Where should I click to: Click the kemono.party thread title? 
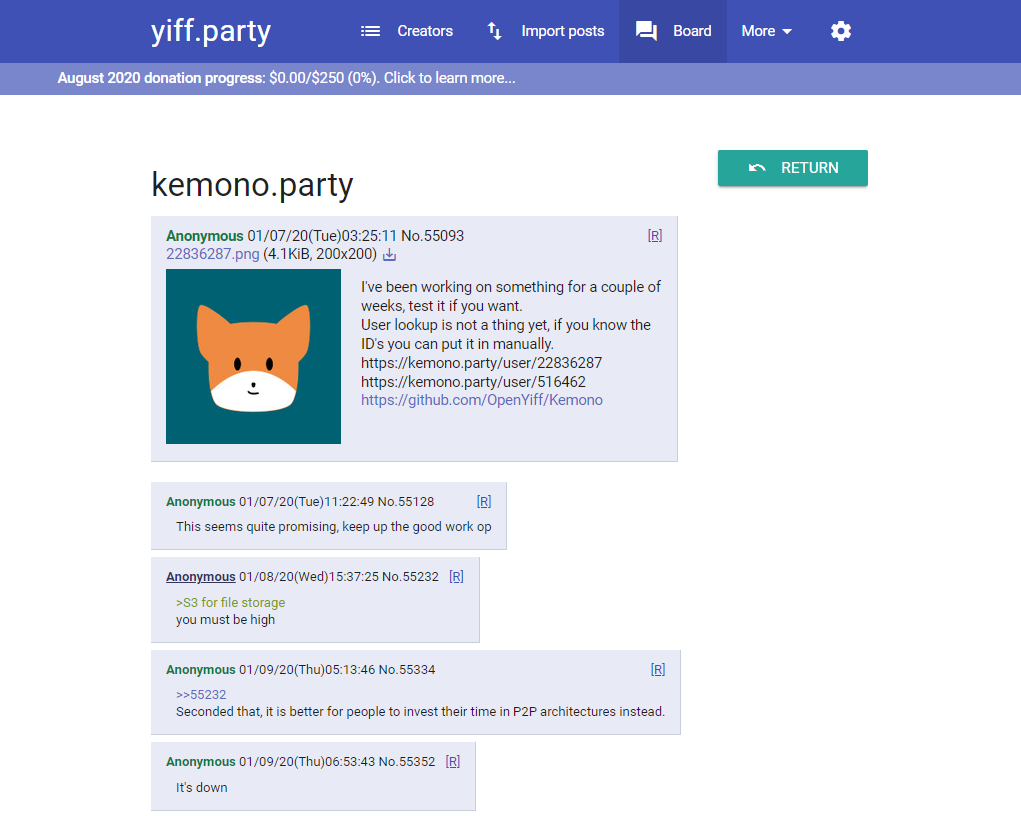point(252,185)
